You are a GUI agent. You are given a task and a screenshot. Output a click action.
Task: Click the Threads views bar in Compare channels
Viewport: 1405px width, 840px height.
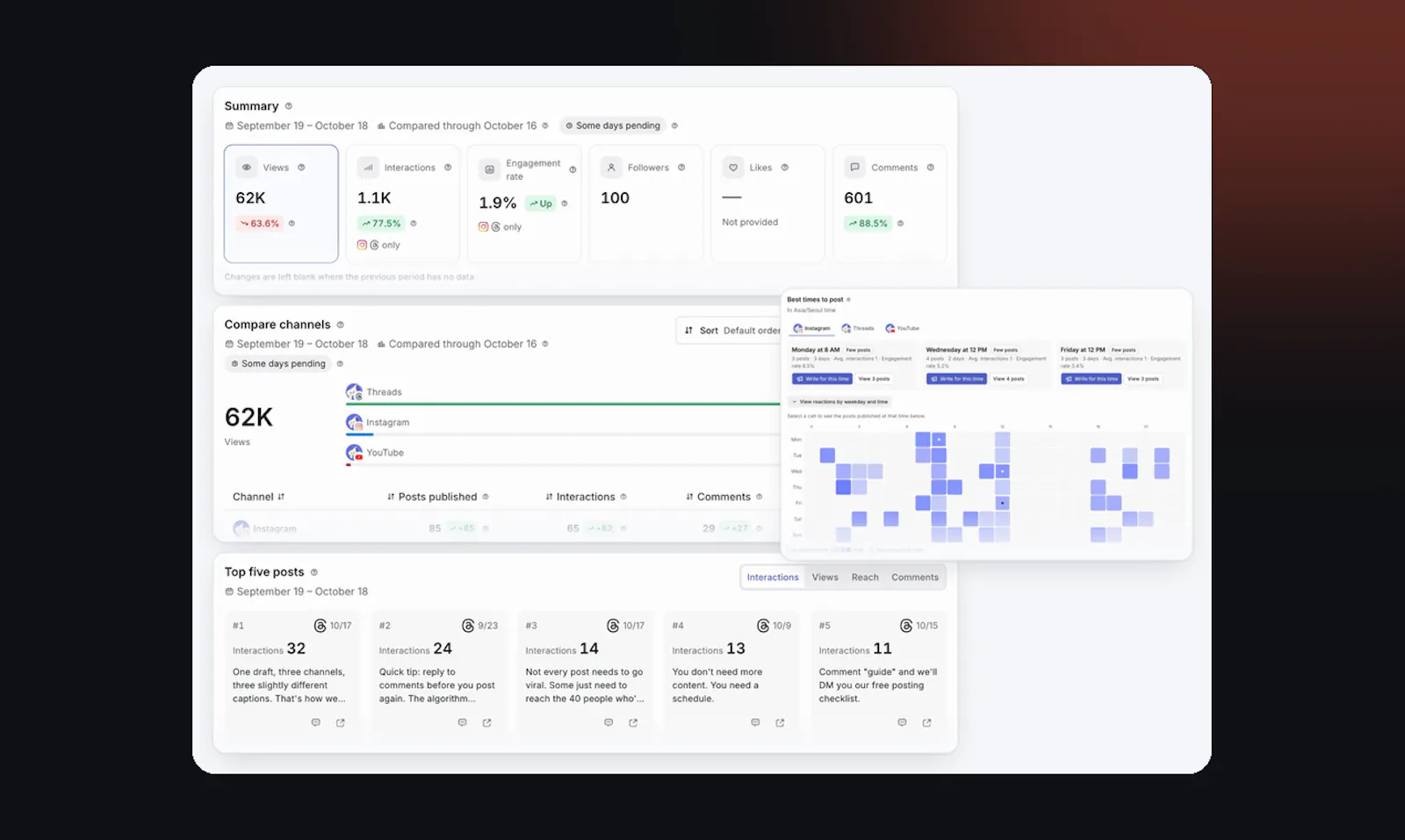563,404
